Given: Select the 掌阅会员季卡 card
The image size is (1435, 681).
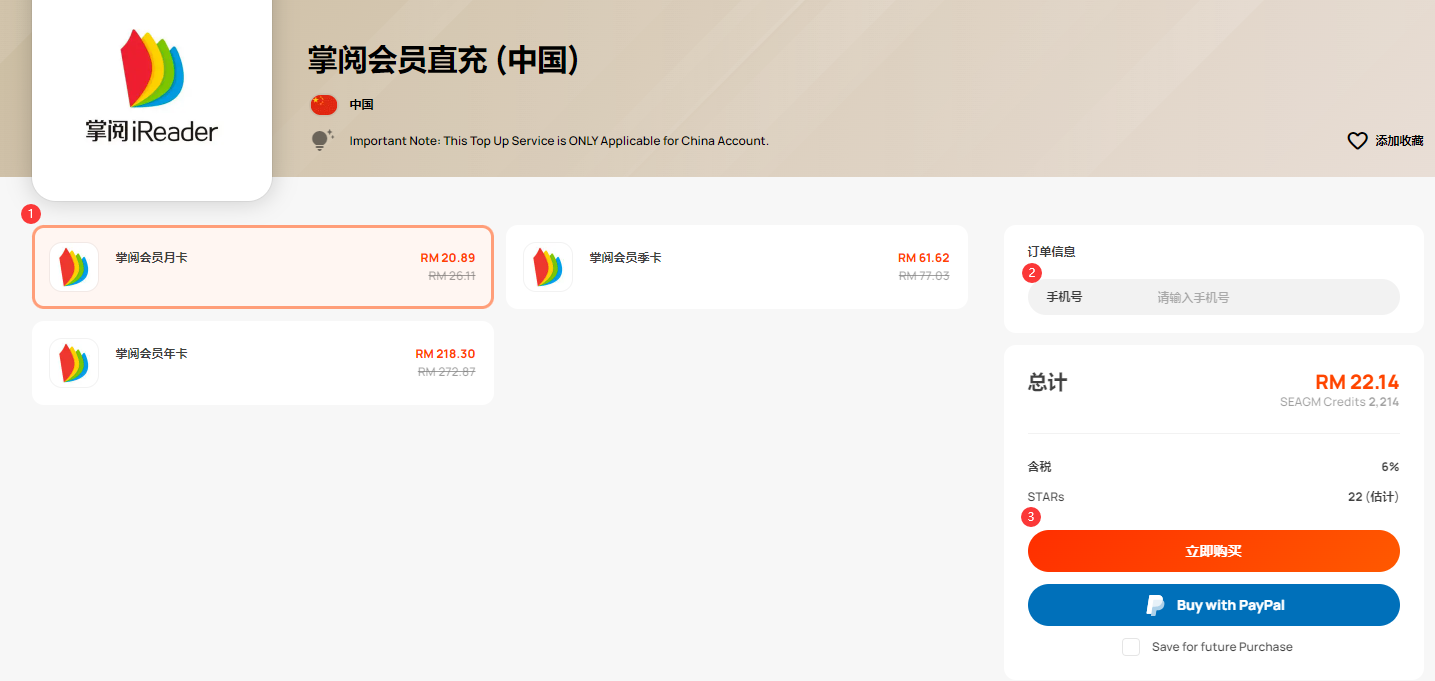Looking at the screenshot, I should click(x=737, y=267).
